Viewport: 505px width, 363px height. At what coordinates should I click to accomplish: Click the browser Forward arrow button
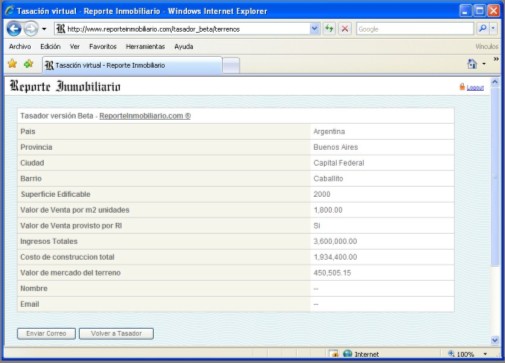pos(31,29)
